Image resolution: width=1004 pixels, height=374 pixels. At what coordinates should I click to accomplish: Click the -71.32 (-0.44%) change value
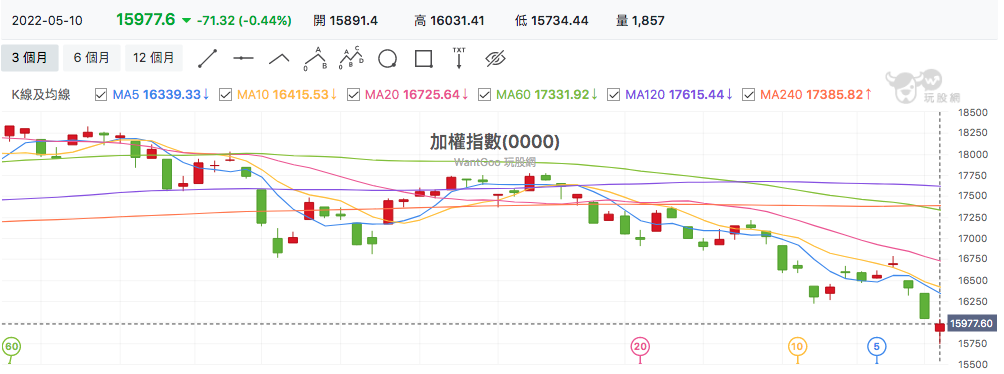pyautogui.click(x=244, y=20)
